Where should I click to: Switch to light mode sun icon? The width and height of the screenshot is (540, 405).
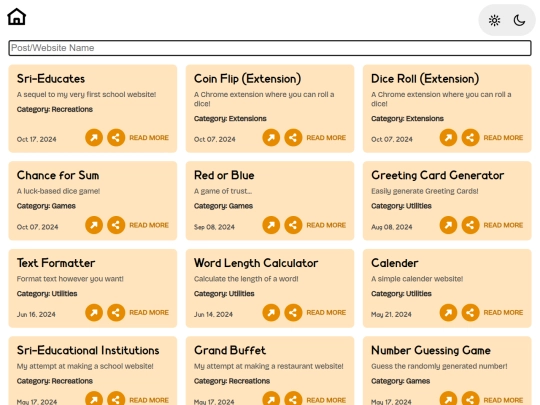(x=494, y=20)
